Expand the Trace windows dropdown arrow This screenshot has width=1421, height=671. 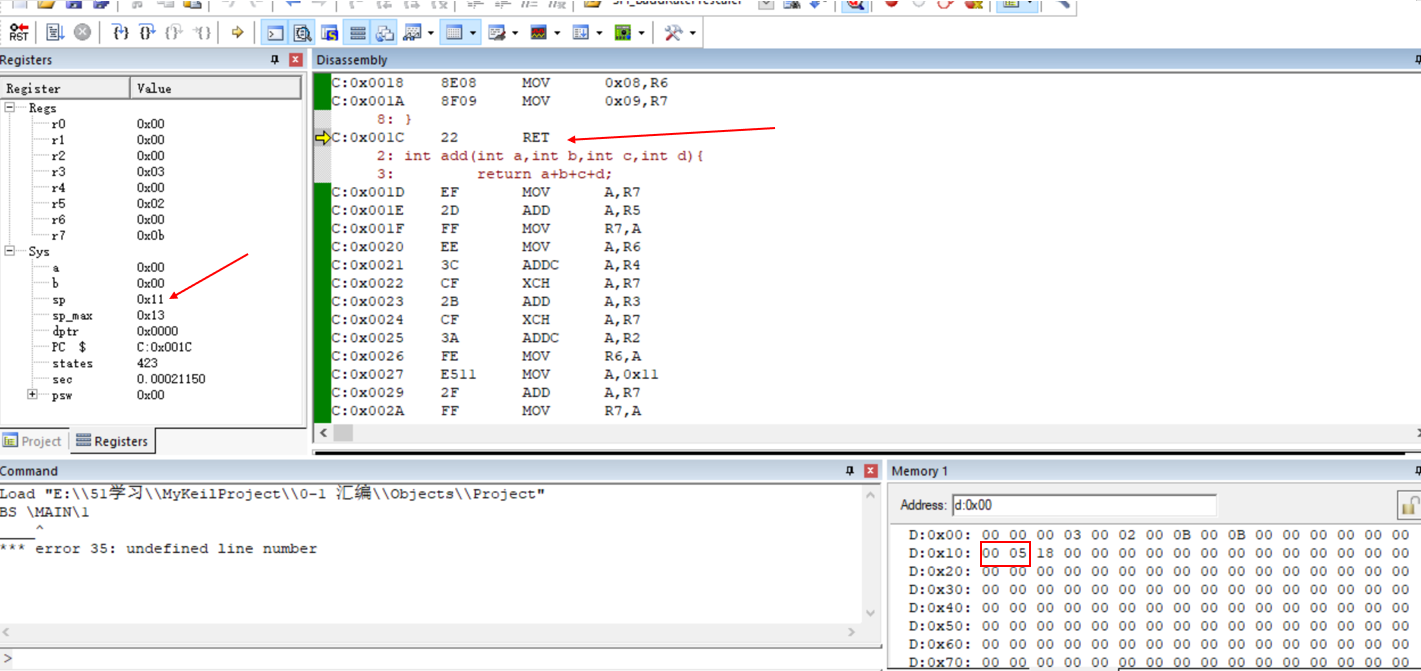[x=599, y=33]
